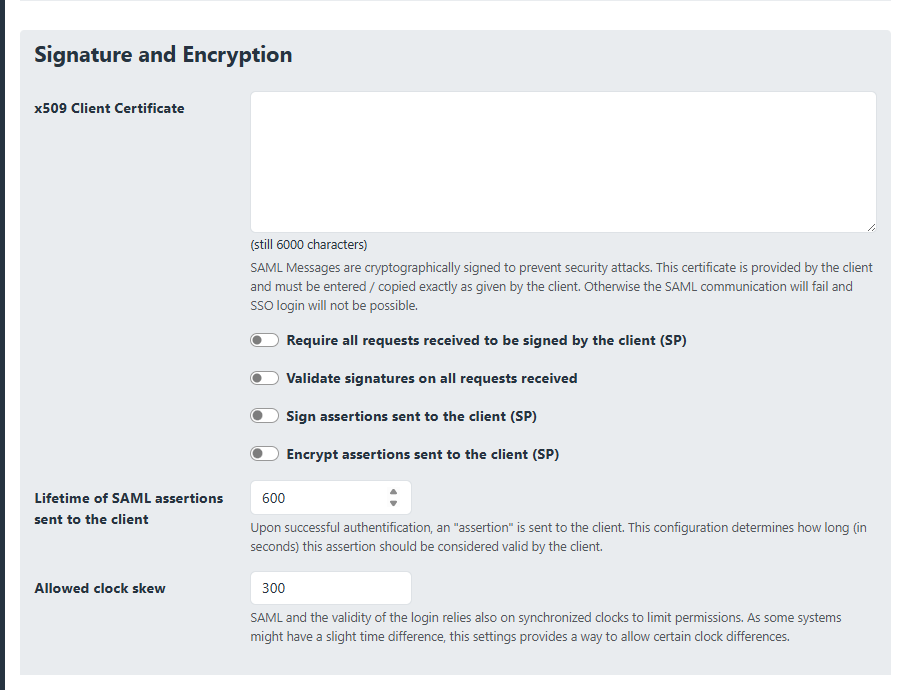Screen dimensions: 903x690
Task: Turn on the Sign assertions switch
Action: click(x=264, y=416)
